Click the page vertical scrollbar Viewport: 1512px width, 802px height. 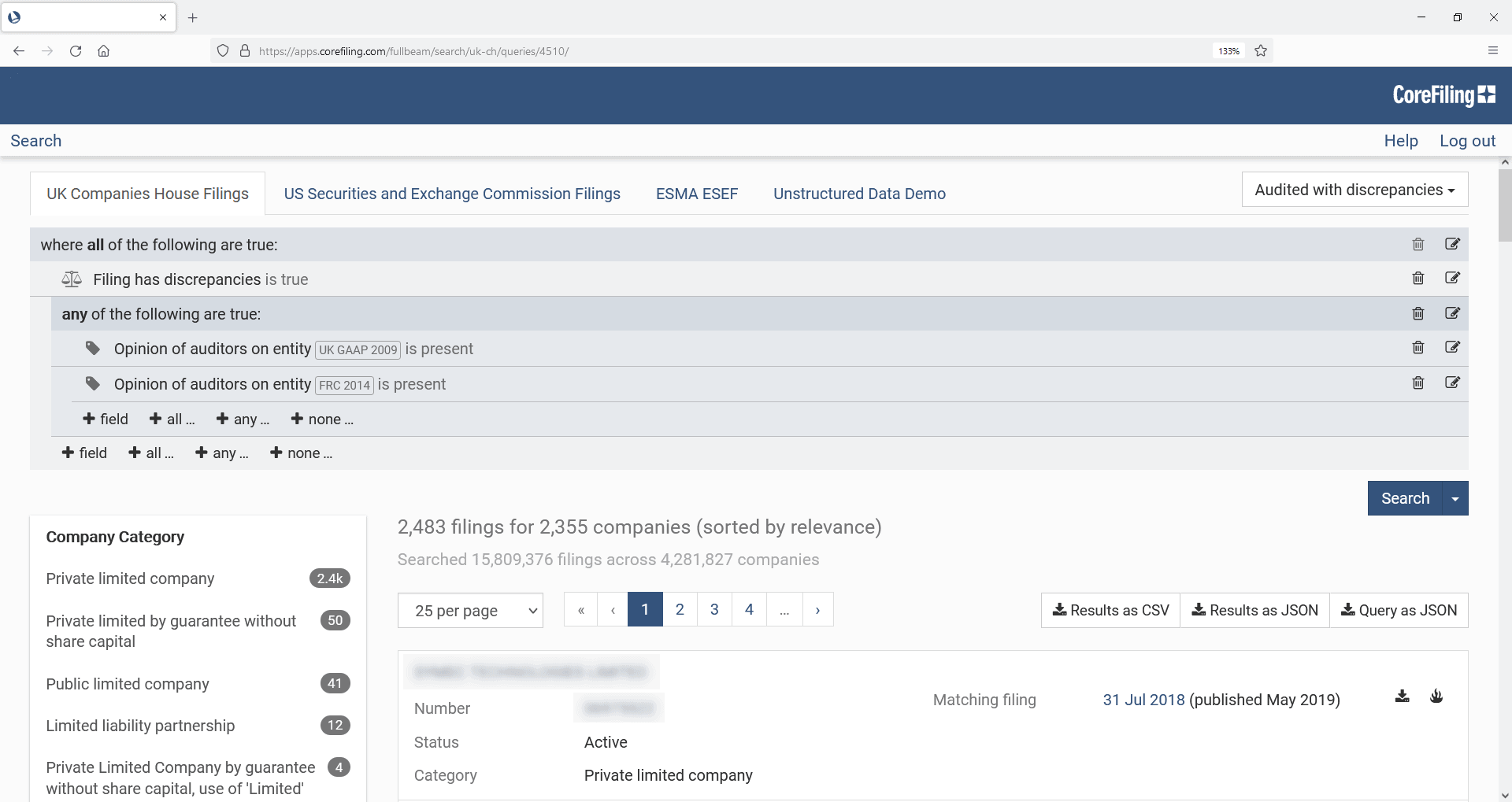click(x=1505, y=205)
